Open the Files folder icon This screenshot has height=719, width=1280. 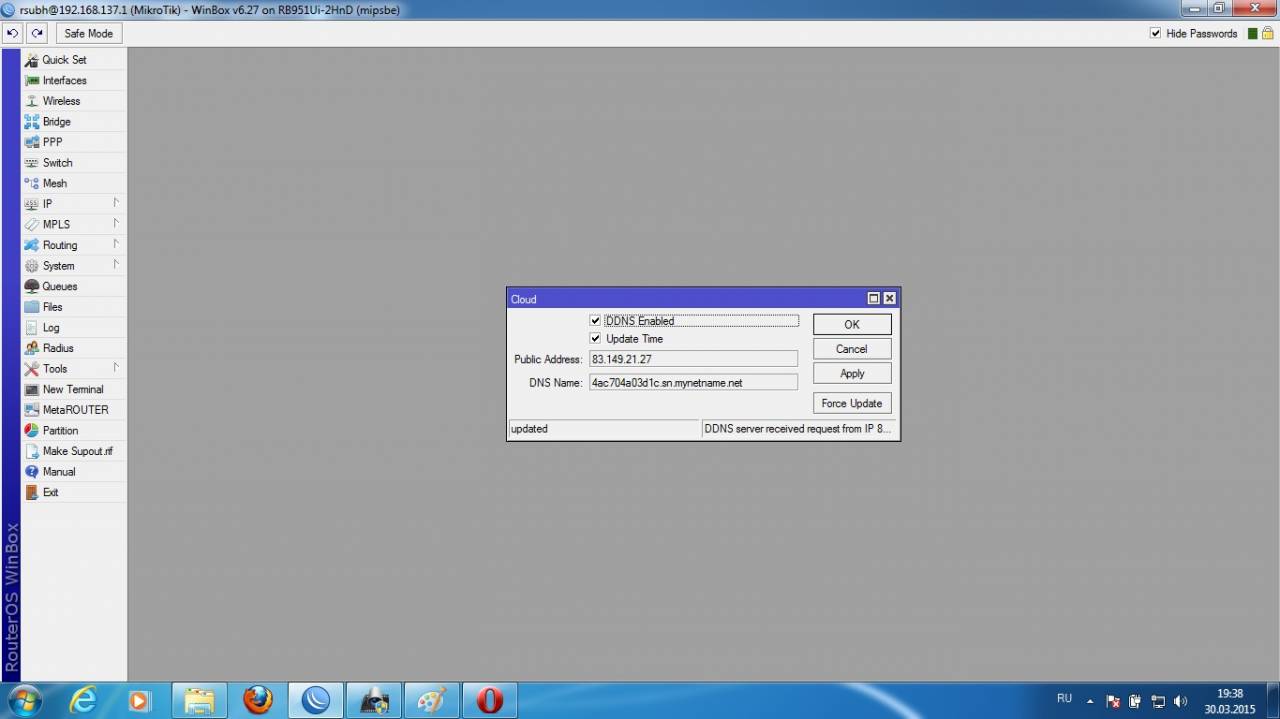31,307
